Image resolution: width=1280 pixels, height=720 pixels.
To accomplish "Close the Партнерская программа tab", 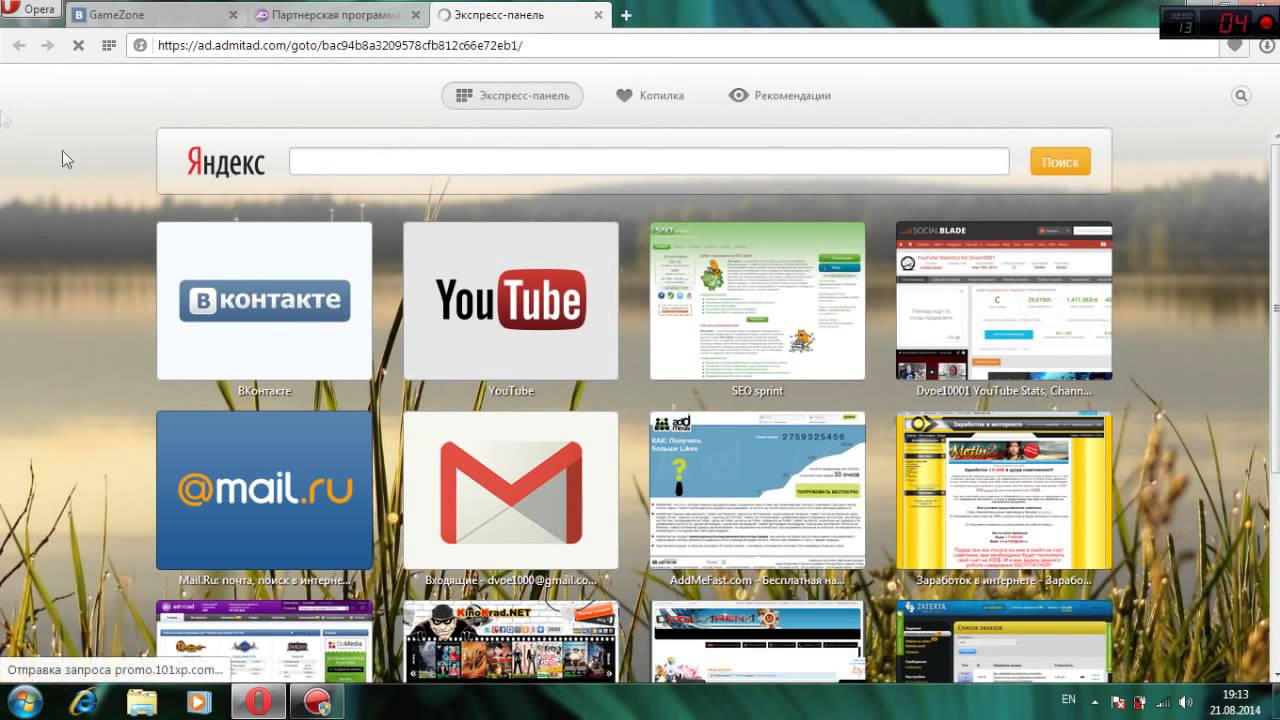I will 415,15.
